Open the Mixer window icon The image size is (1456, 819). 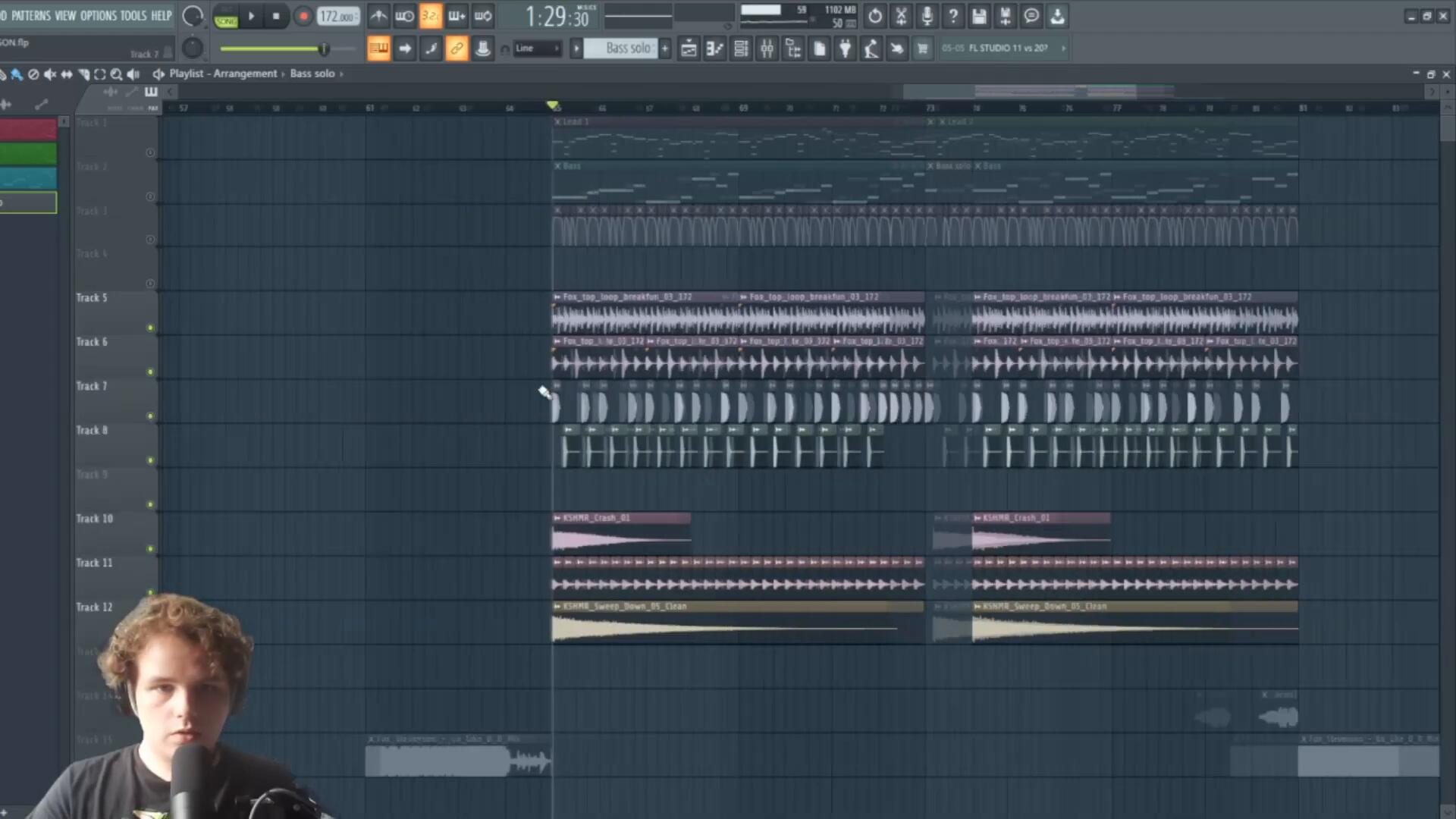767,49
